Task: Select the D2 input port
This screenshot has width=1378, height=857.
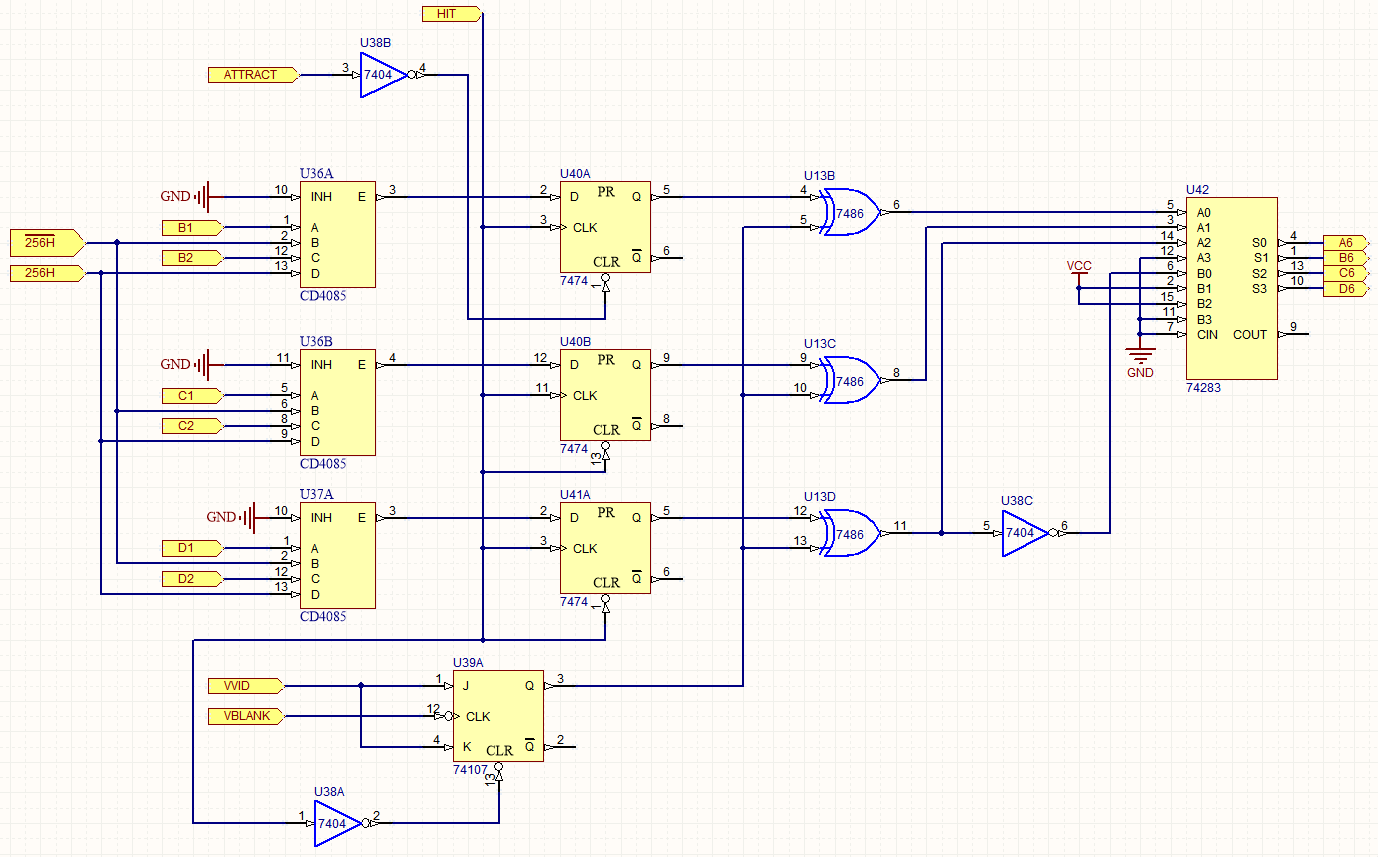Action: pyautogui.click(x=192, y=579)
